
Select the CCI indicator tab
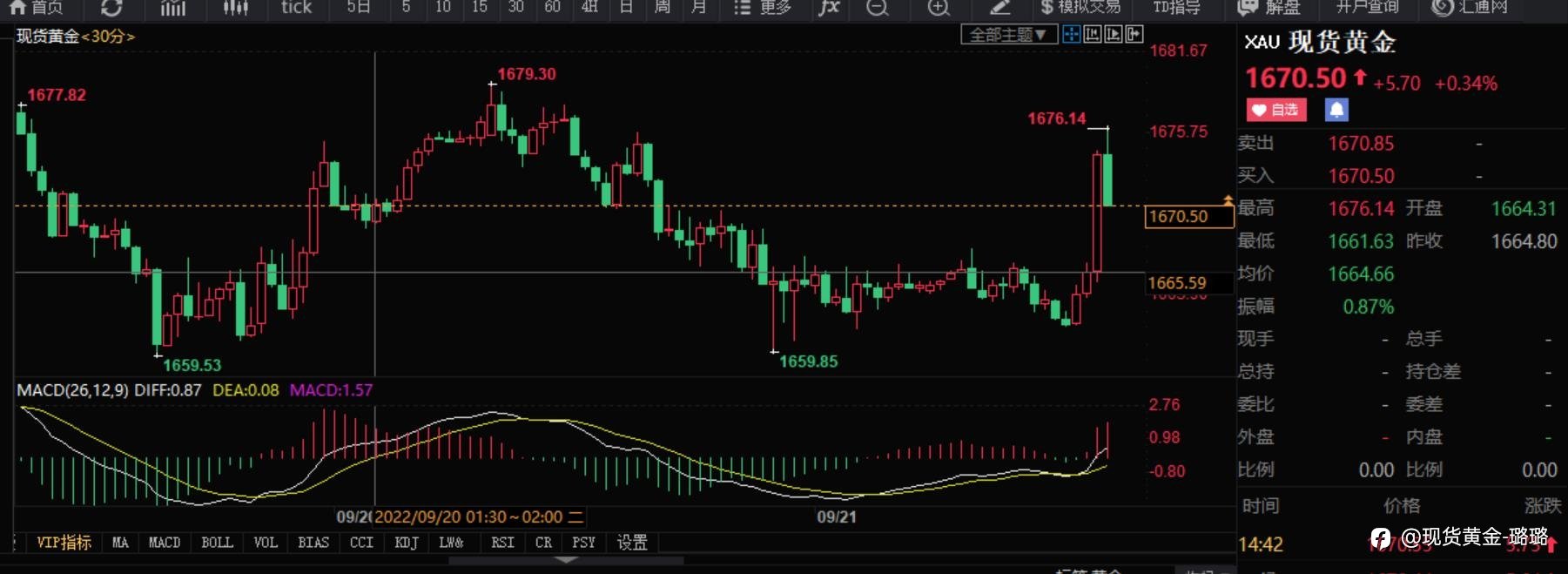361,543
